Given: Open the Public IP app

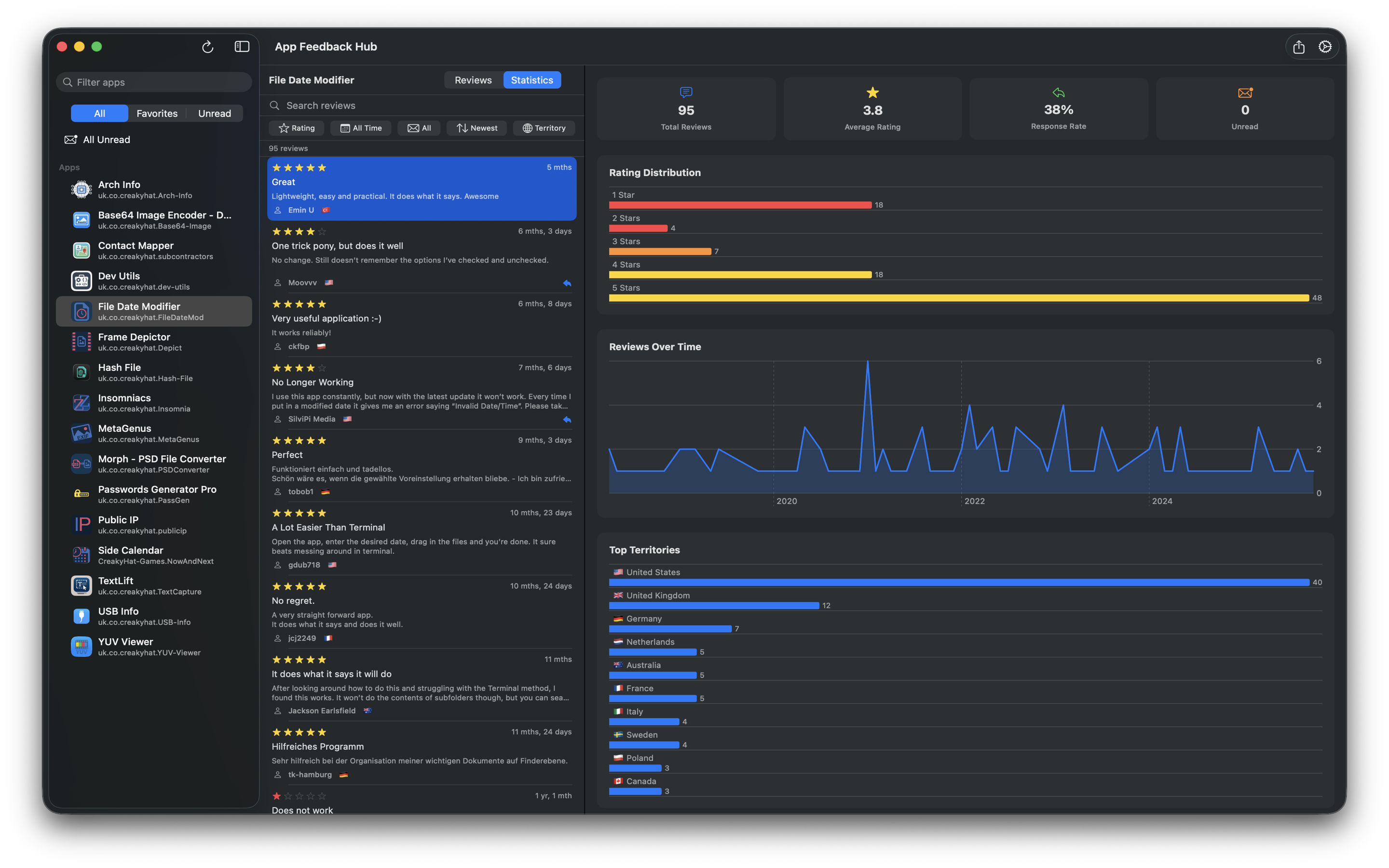Looking at the screenshot, I should [81, 524].
